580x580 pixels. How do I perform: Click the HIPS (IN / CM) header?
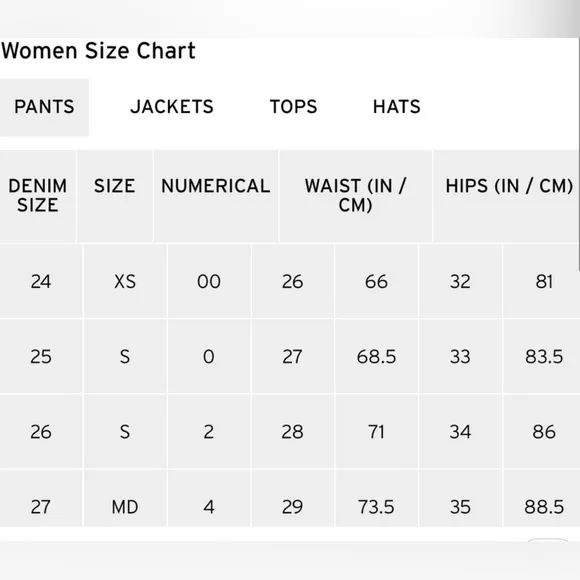(506, 196)
